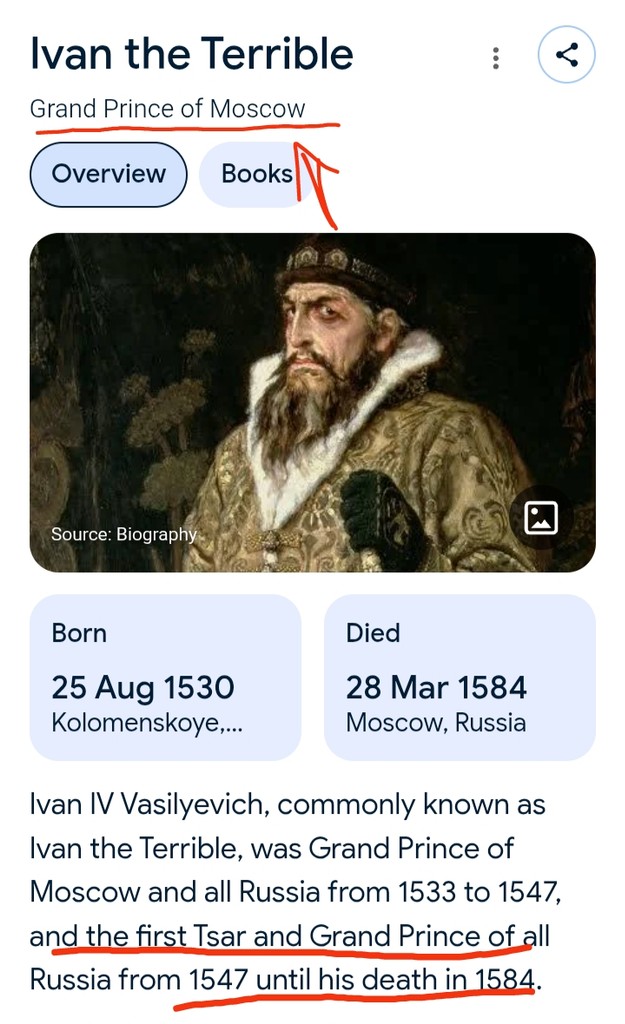Viewport: 625px width, 1024px height.
Task: Tap the share icon
Action: coord(566,55)
